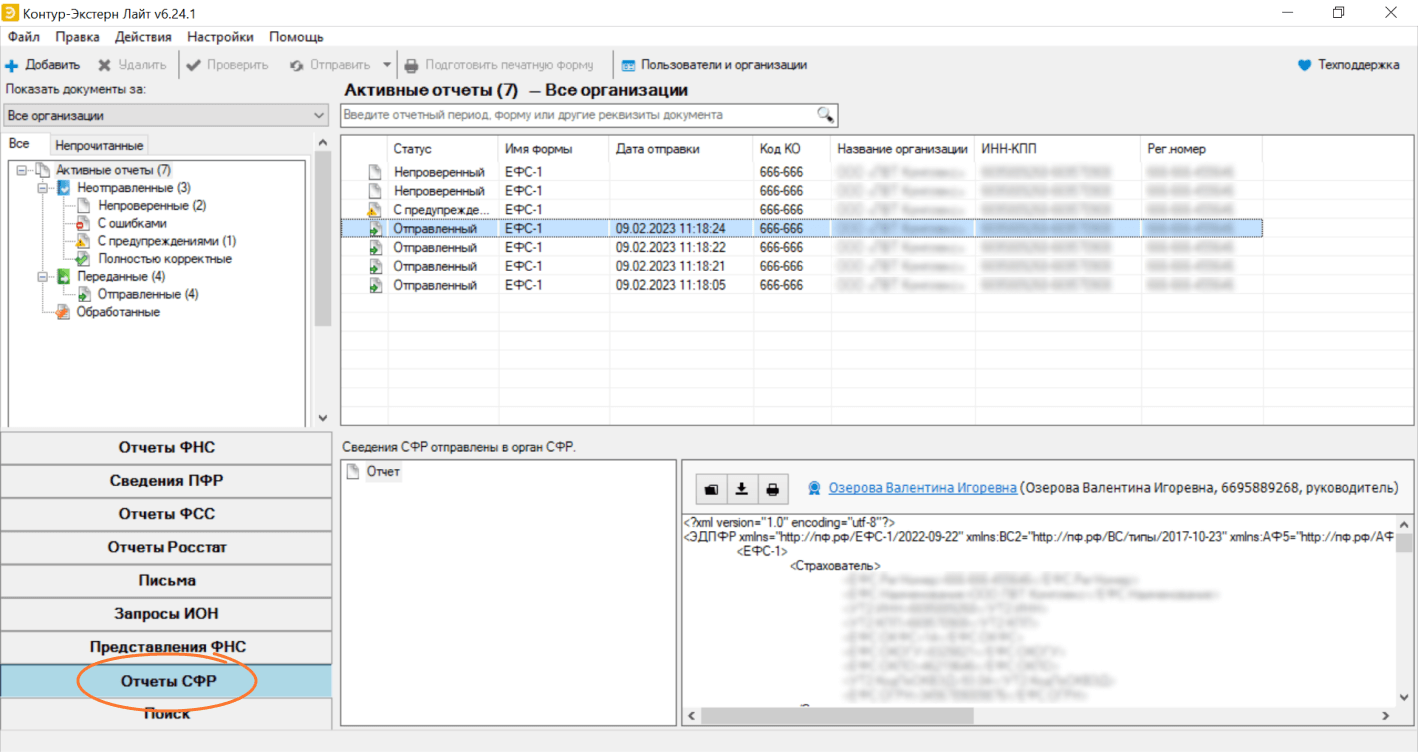Click the Добавить plus icon in toolbar

(x=12, y=66)
